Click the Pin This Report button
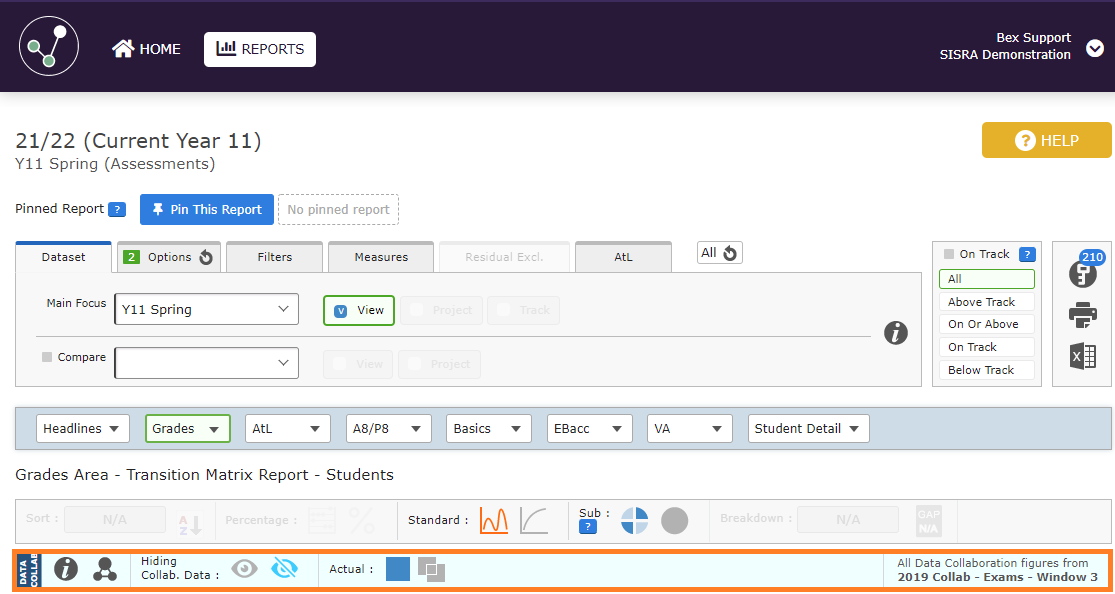This screenshot has width=1115, height=594. [x=206, y=210]
